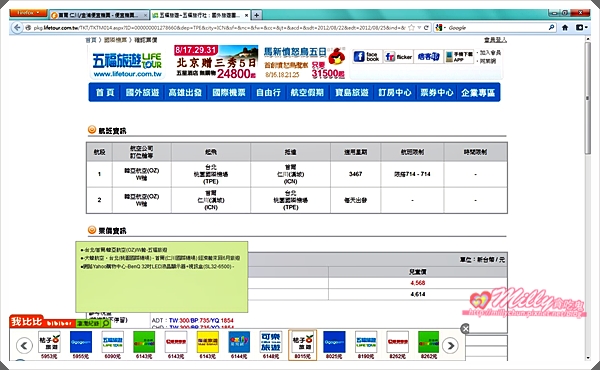Screen dimensions: 600x370
Task: Open a new tab with the plus button
Action: point(257,15)
